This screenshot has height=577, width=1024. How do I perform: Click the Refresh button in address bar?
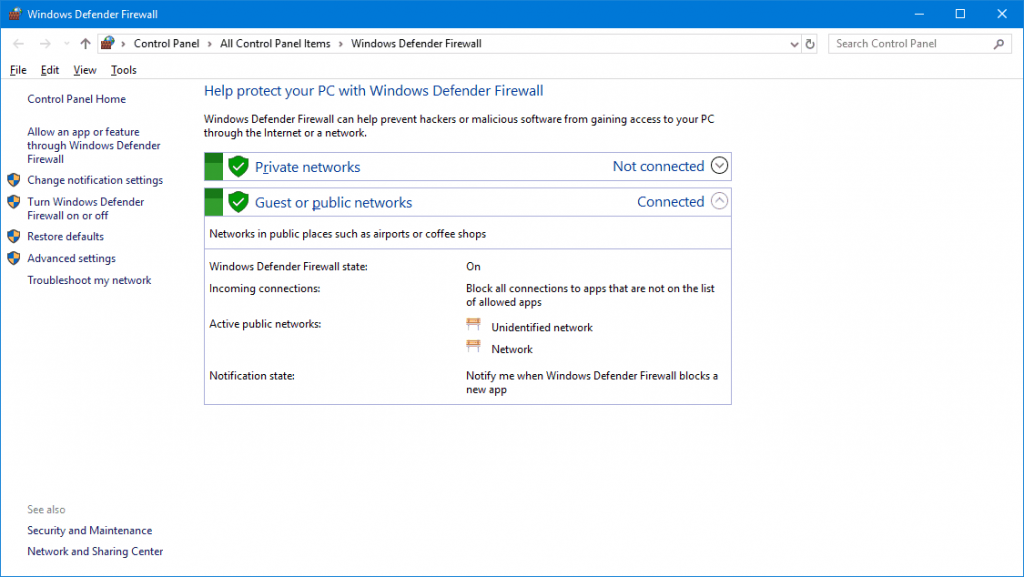click(810, 44)
